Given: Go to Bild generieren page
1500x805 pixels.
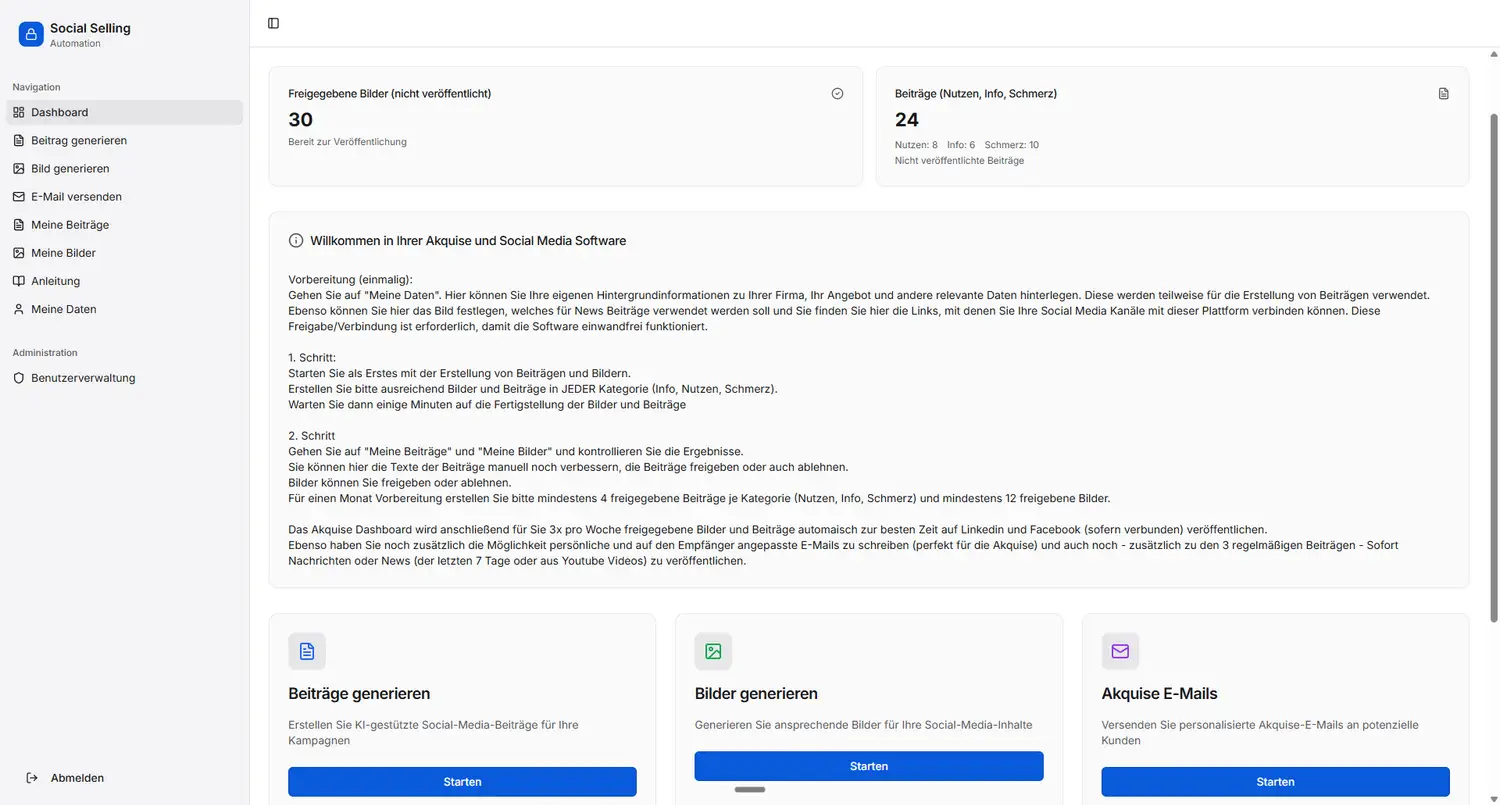Looking at the screenshot, I should click(x=70, y=169).
